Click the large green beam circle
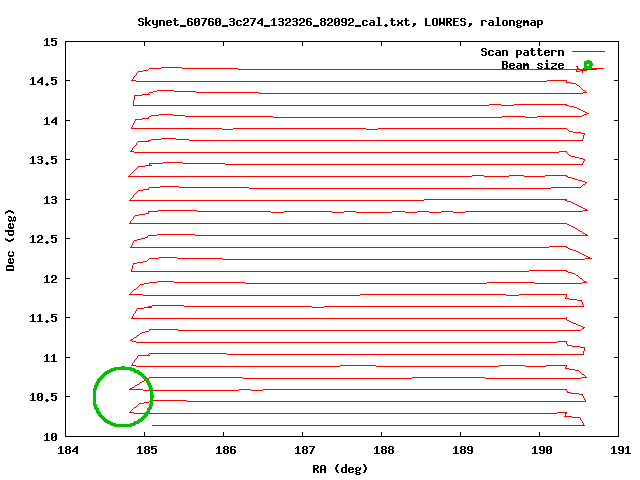640x480 pixels. click(123, 397)
